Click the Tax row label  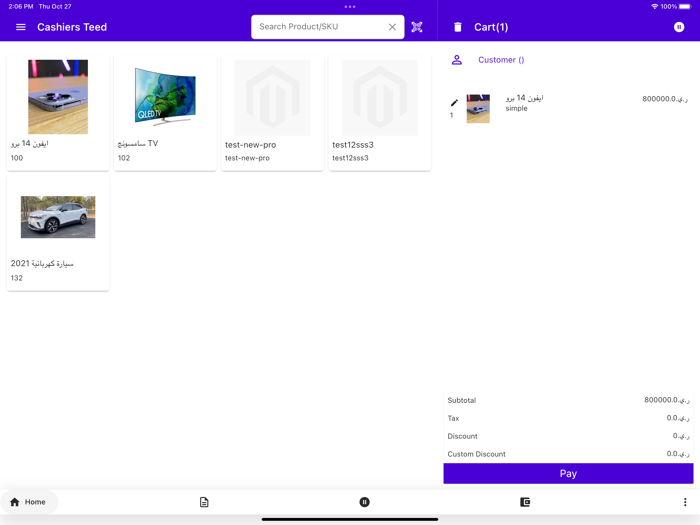coord(453,418)
